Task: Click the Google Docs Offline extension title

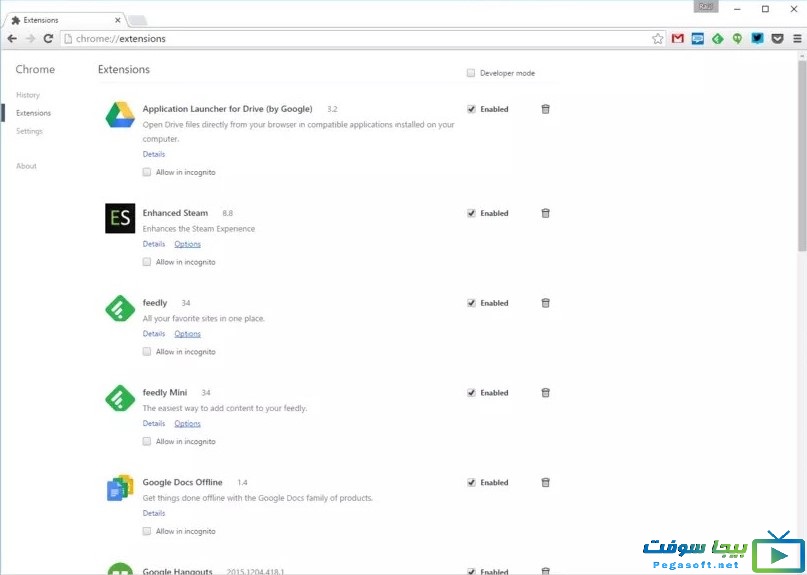Action: click(183, 482)
